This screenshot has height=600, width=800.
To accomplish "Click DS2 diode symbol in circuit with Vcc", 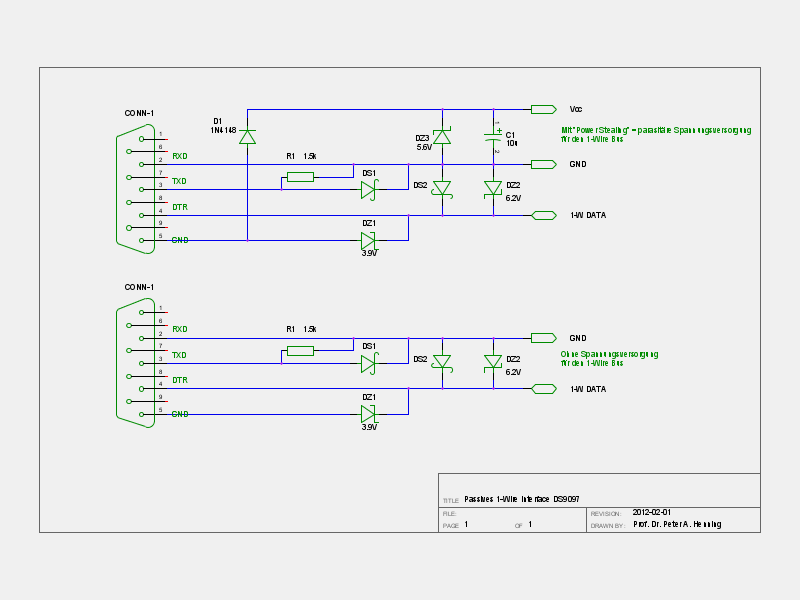I will 442,188.
